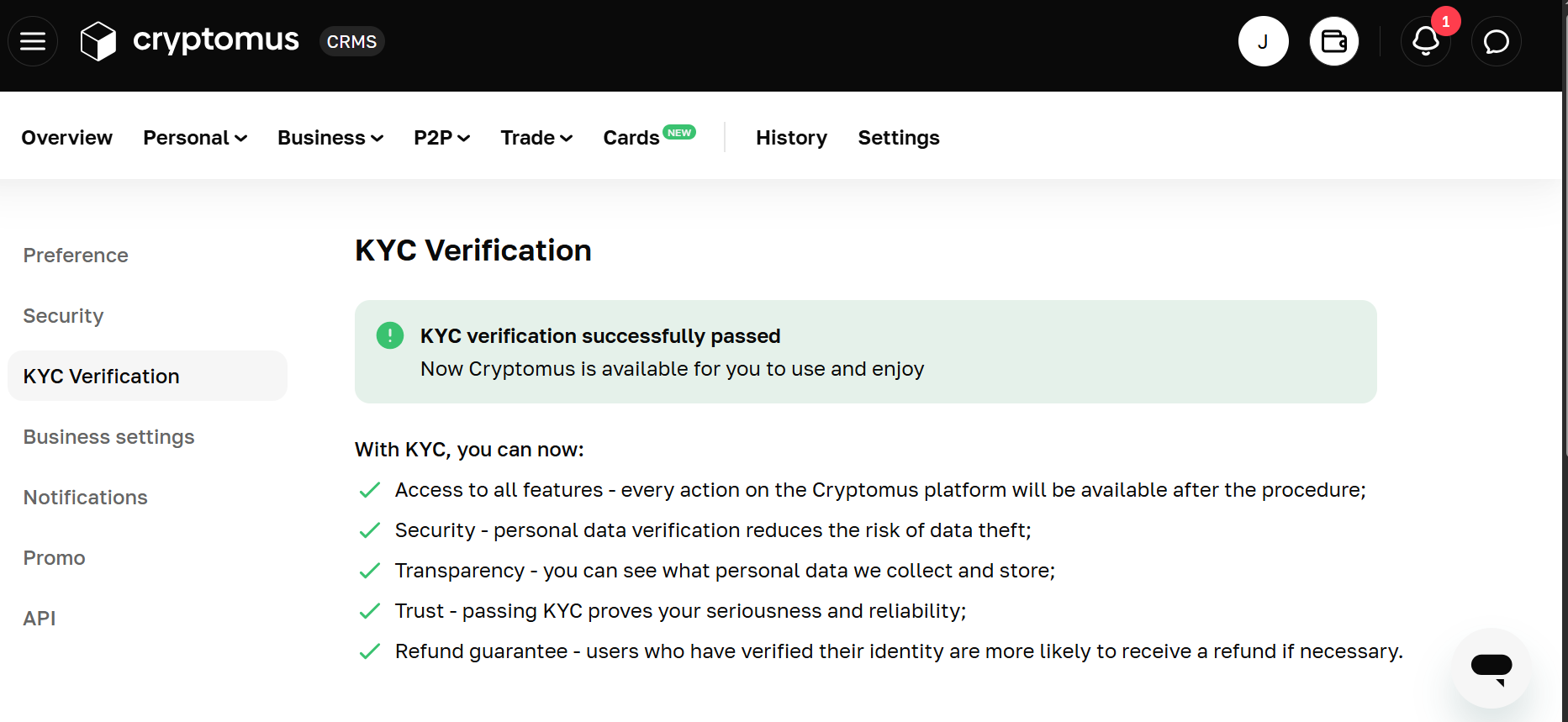Open the chat messages bubble icon
The image size is (1568, 722).
coord(1497,41)
